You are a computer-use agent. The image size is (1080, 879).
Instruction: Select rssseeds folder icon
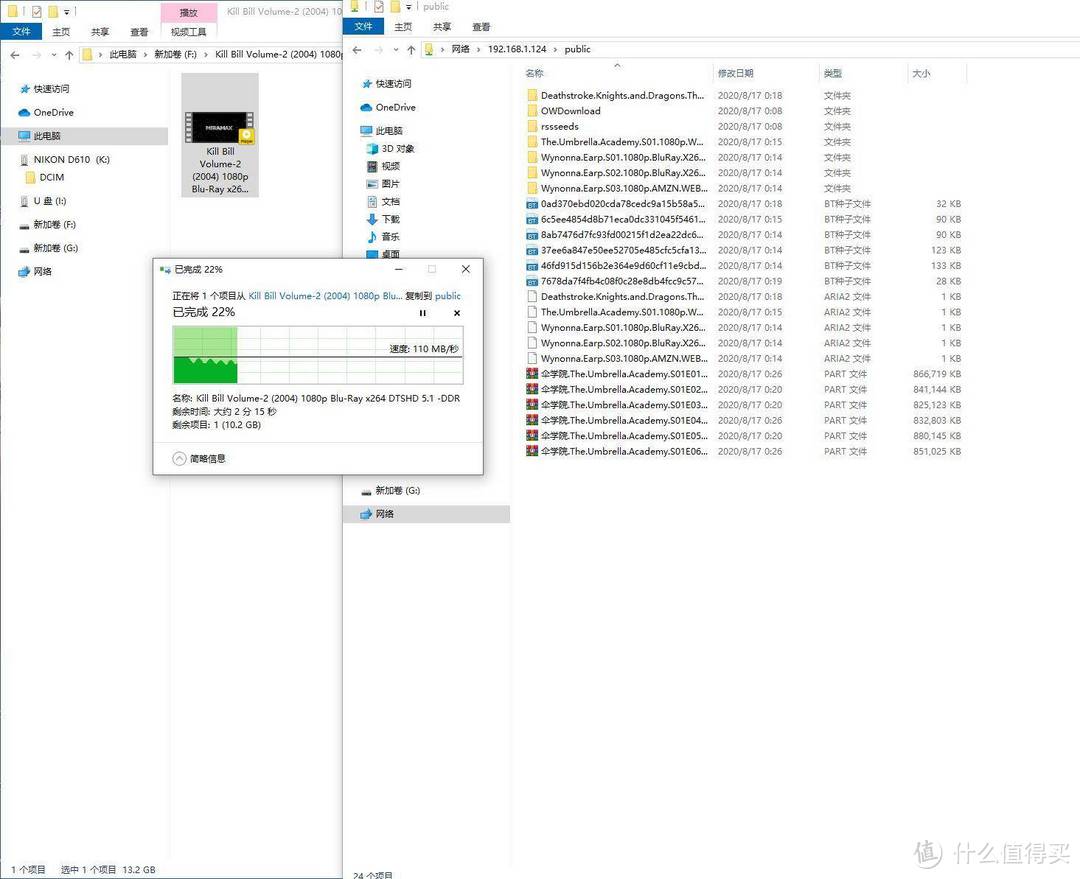click(x=532, y=127)
